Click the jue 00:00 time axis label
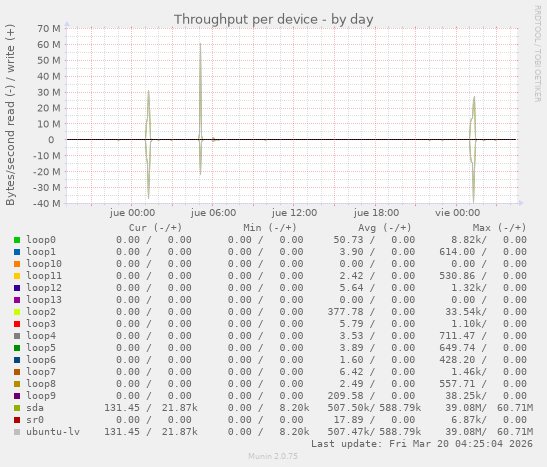Screen dimensions: 547x467 coord(132,213)
